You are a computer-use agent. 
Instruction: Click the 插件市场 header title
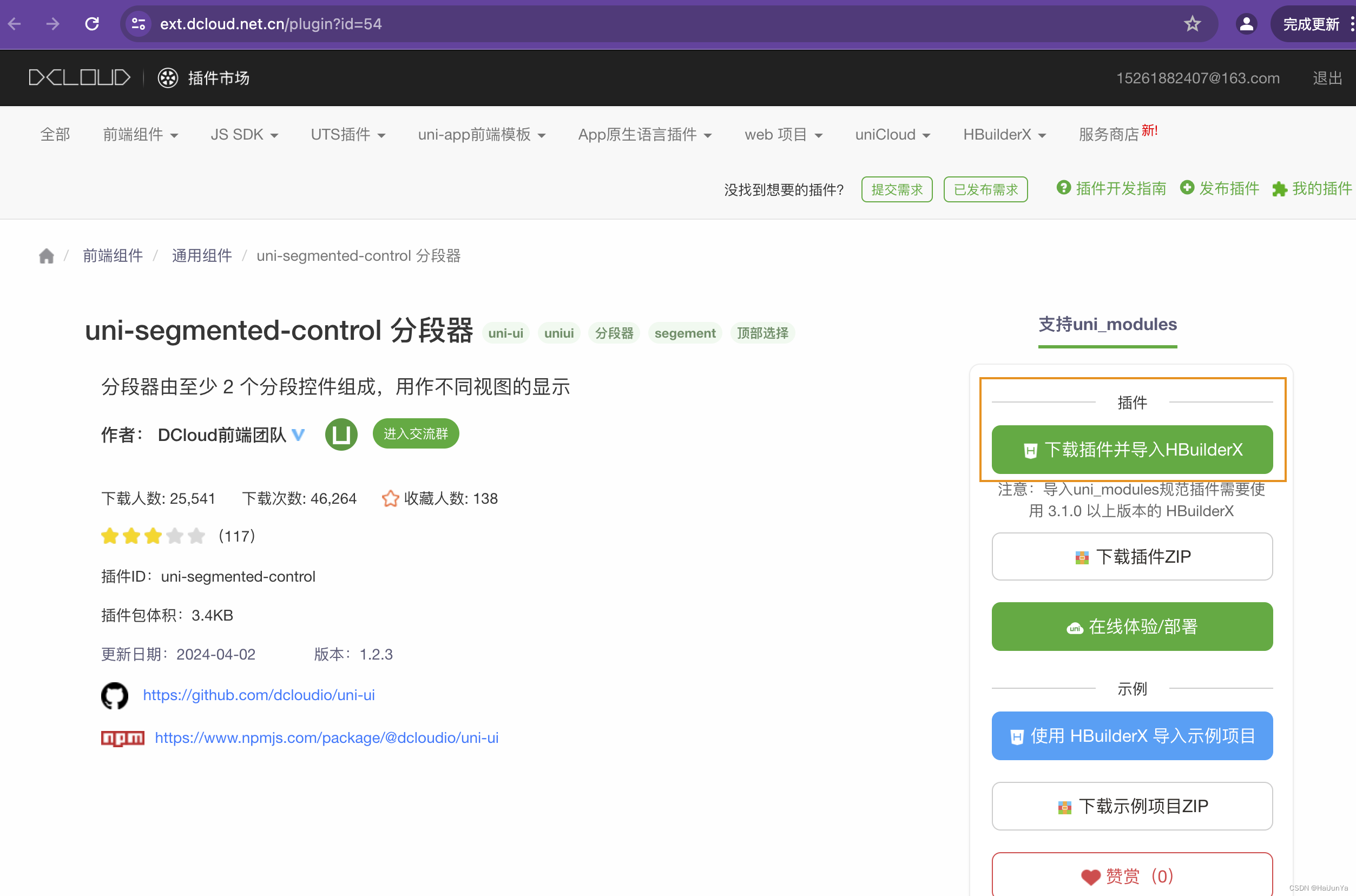pyautogui.click(x=218, y=78)
